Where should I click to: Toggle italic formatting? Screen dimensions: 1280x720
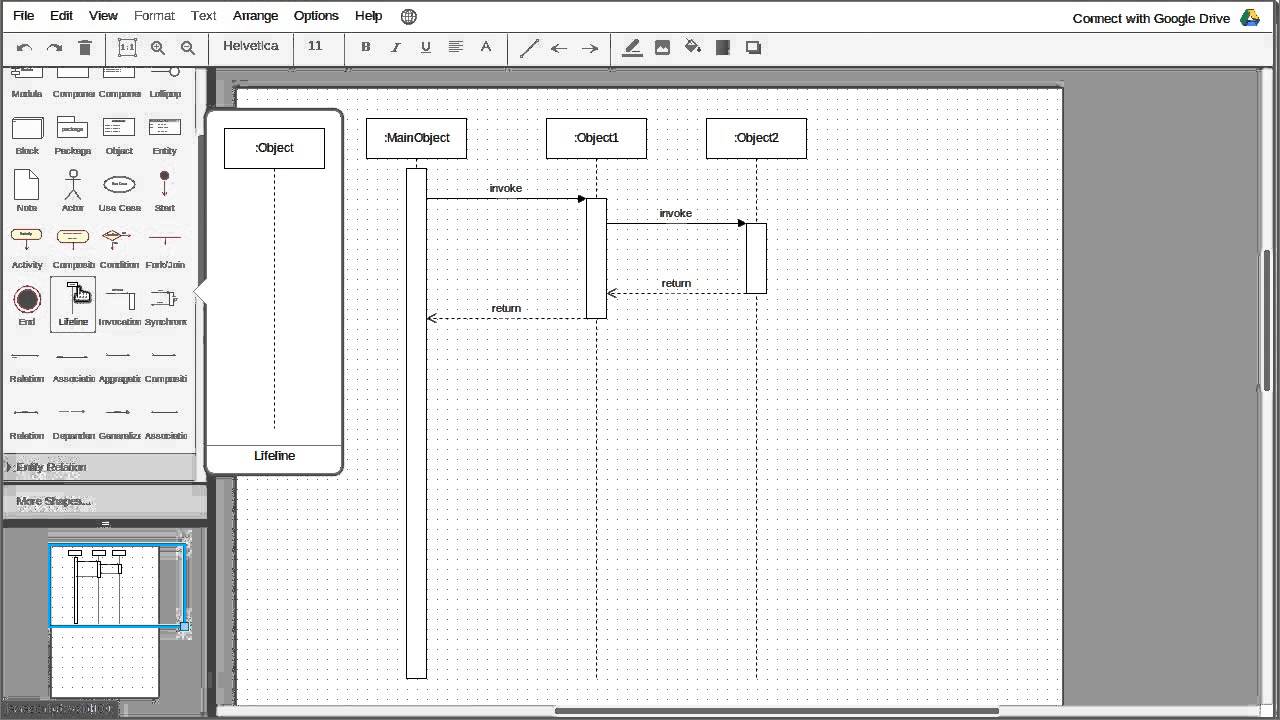[395, 47]
